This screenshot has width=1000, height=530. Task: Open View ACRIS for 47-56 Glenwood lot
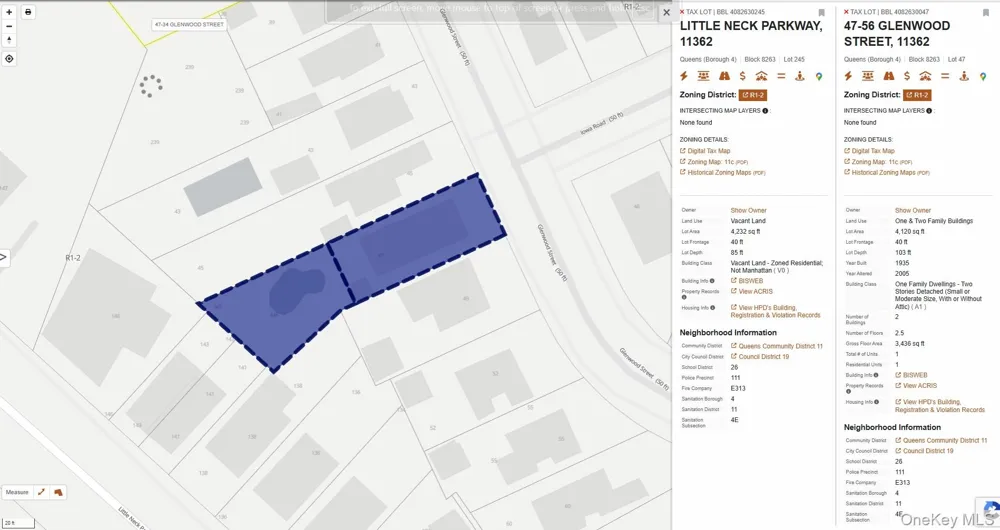click(x=916, y=386)
